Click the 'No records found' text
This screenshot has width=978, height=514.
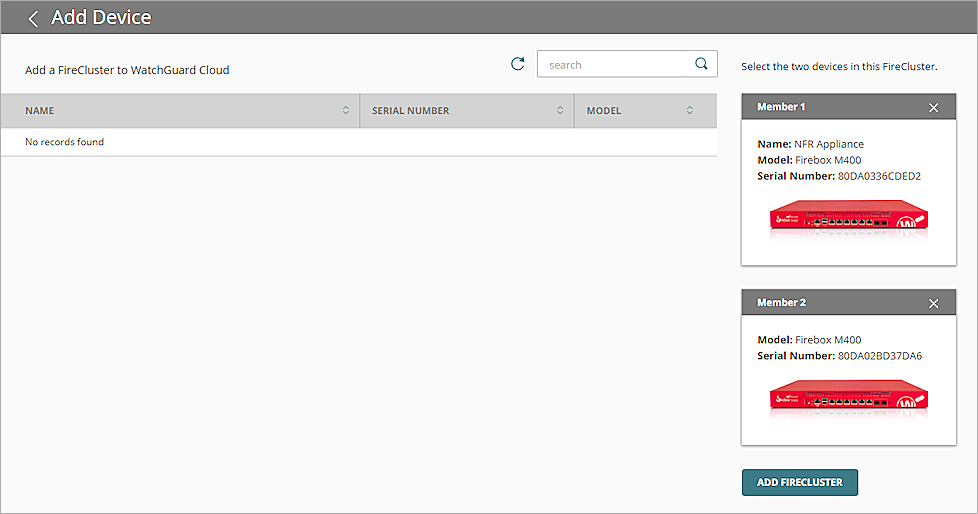coord(64,142)
